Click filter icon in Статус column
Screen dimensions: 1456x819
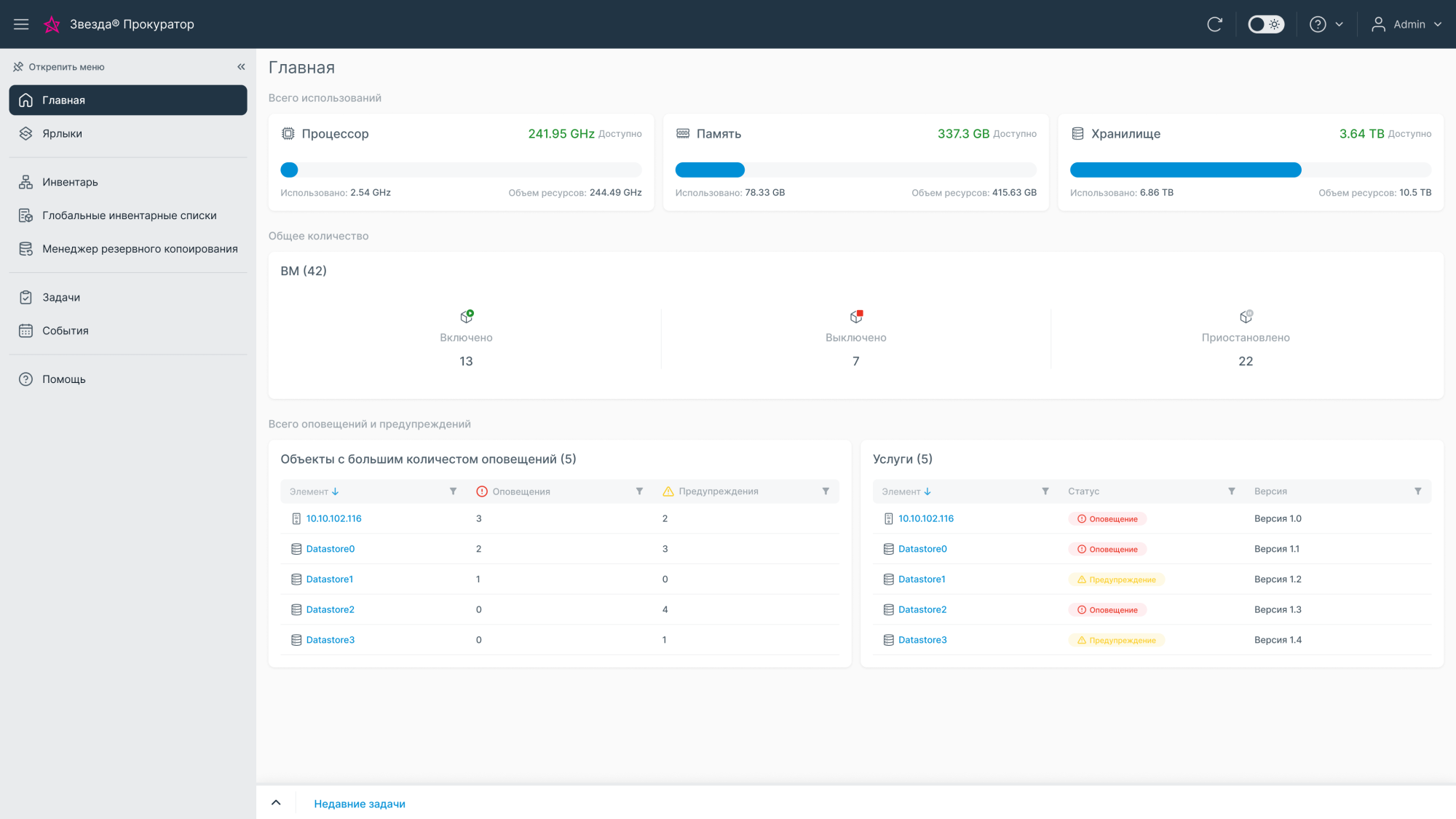[x=1231, y=491]
